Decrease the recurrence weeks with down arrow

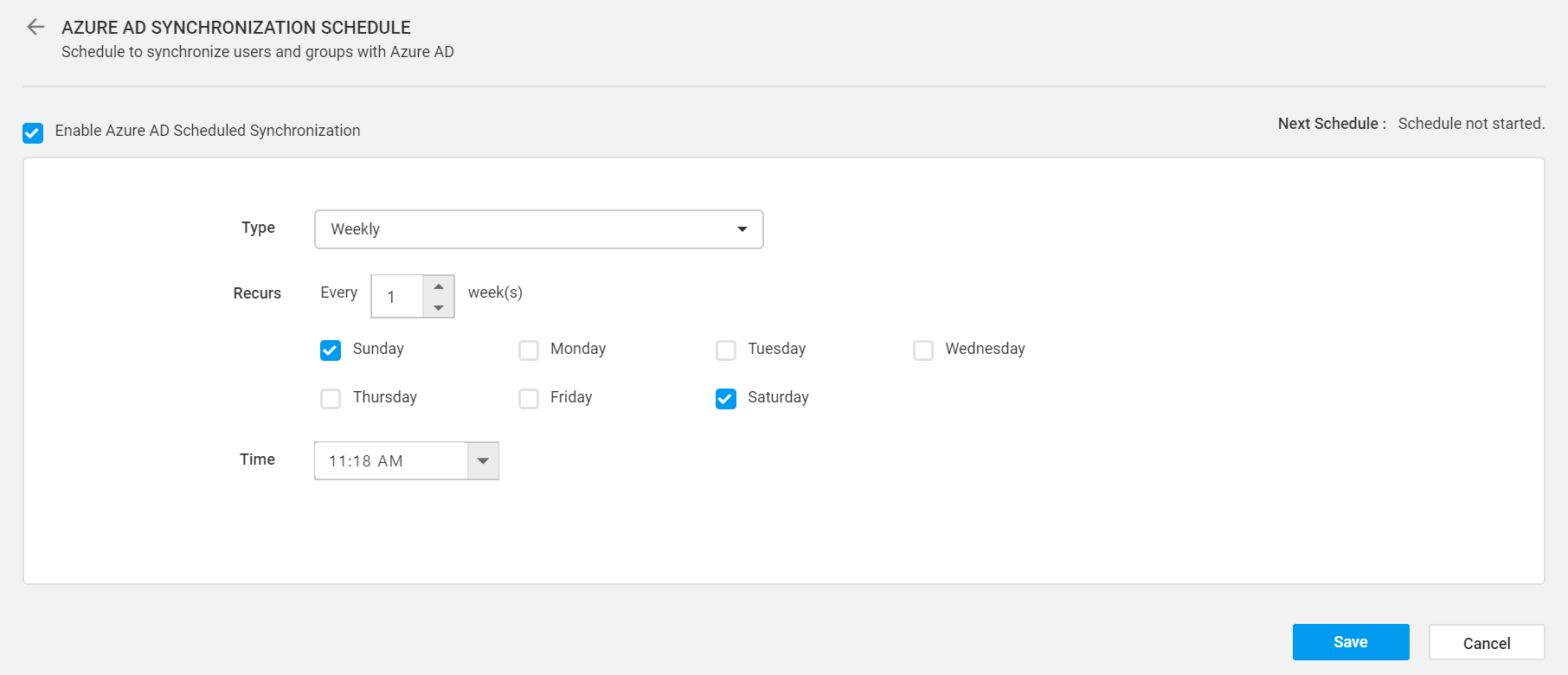(x=439, y=307)
